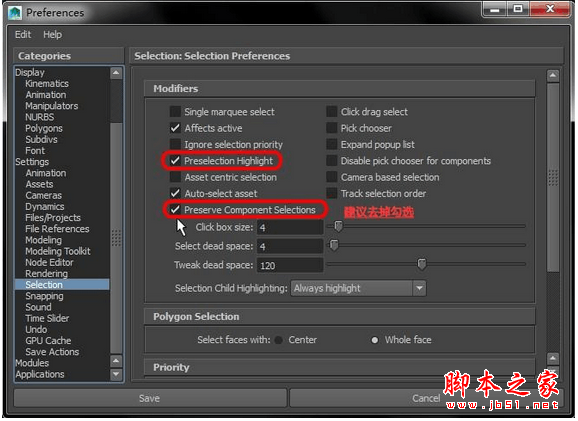Select Undo category
The width and height of the screenshot is (578, 421).
click(36, 330)
